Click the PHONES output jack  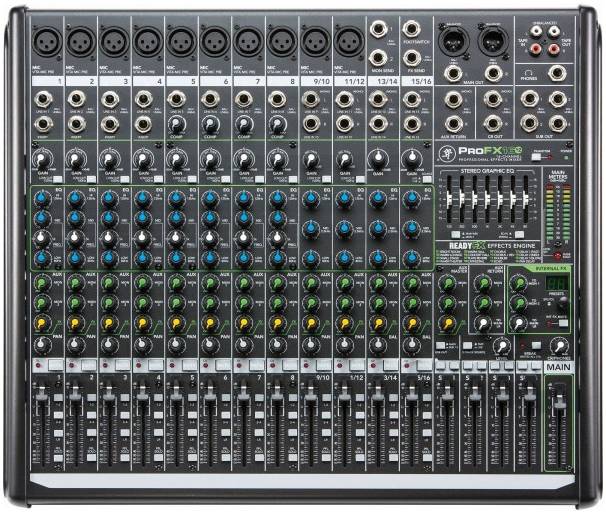click(557, 73)
